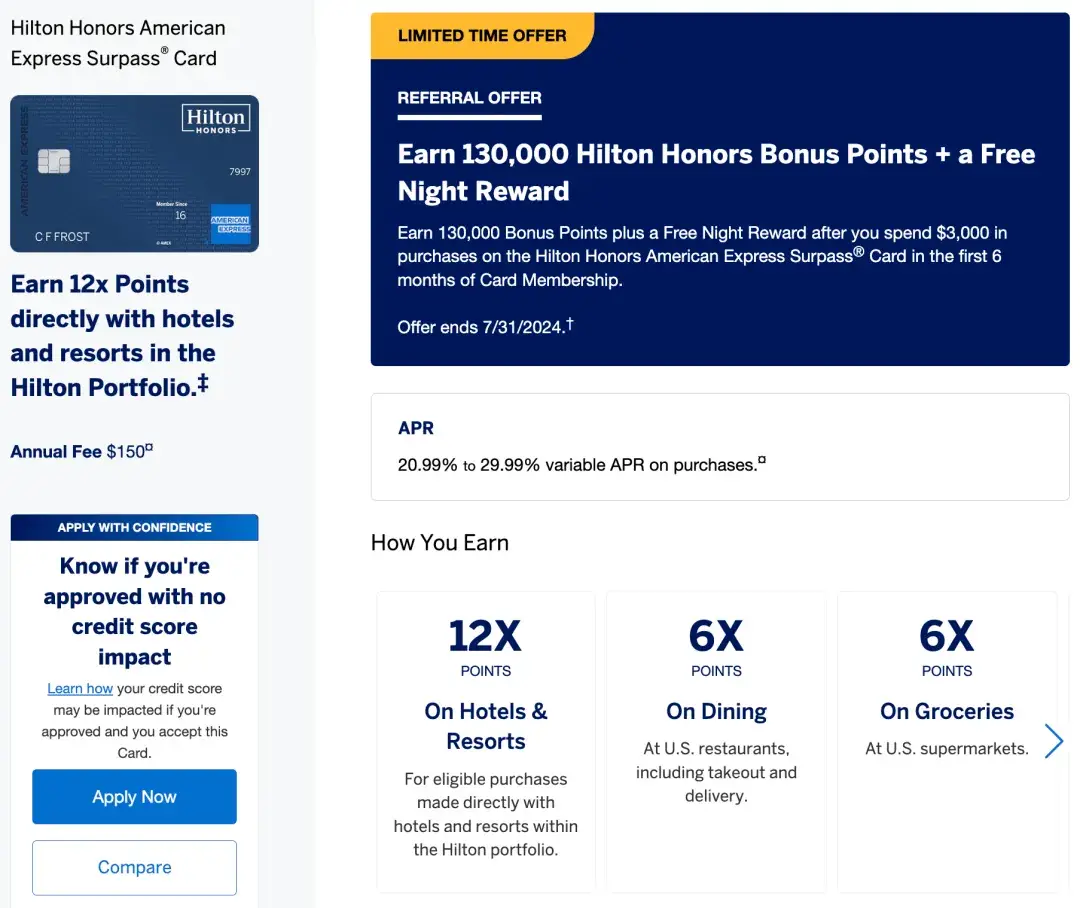Select the 6X Points on Groceries tile
The image size is (1080, 908).
[x=946, y=740]
